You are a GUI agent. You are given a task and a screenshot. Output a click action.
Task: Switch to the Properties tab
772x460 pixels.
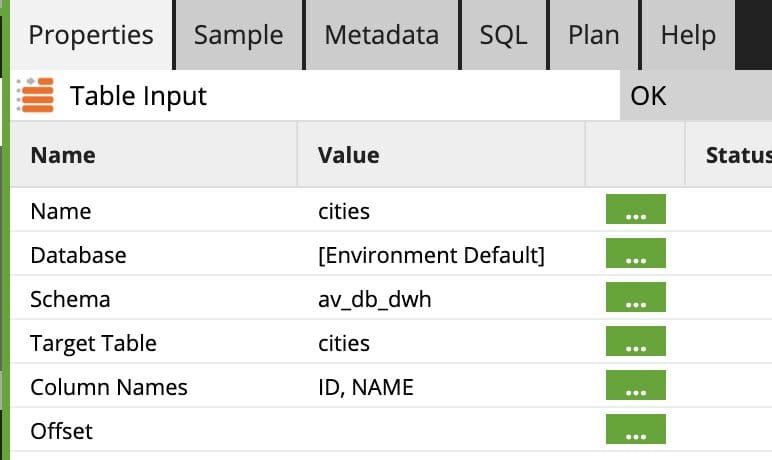[91, 36]
